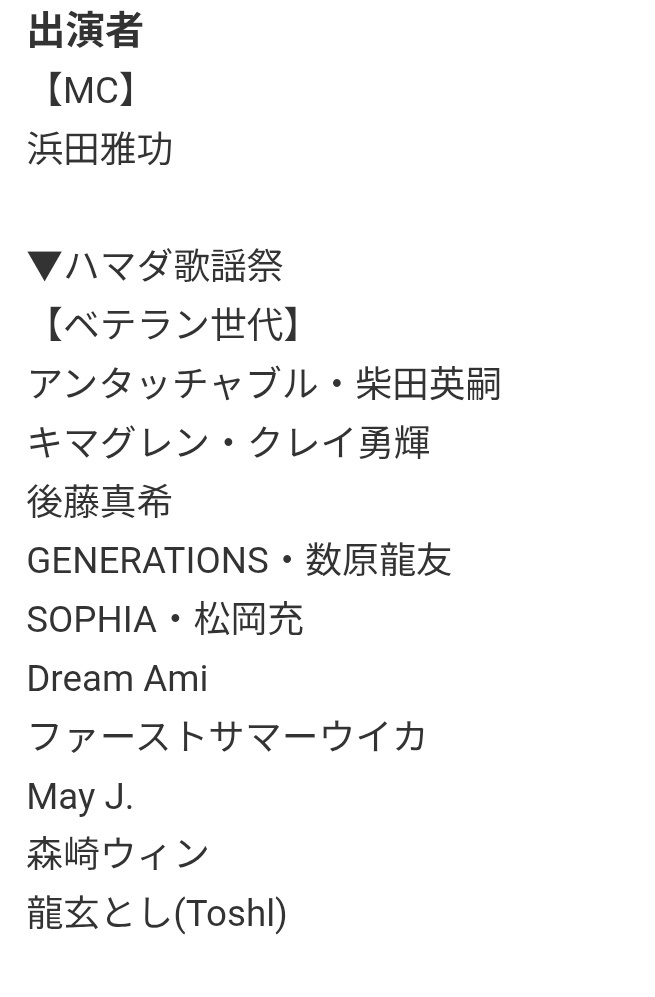This screenshot has width=655, height=997.
Task: Click キマグレン・クレイ勇輝 entry
Action: click(229, 443)
